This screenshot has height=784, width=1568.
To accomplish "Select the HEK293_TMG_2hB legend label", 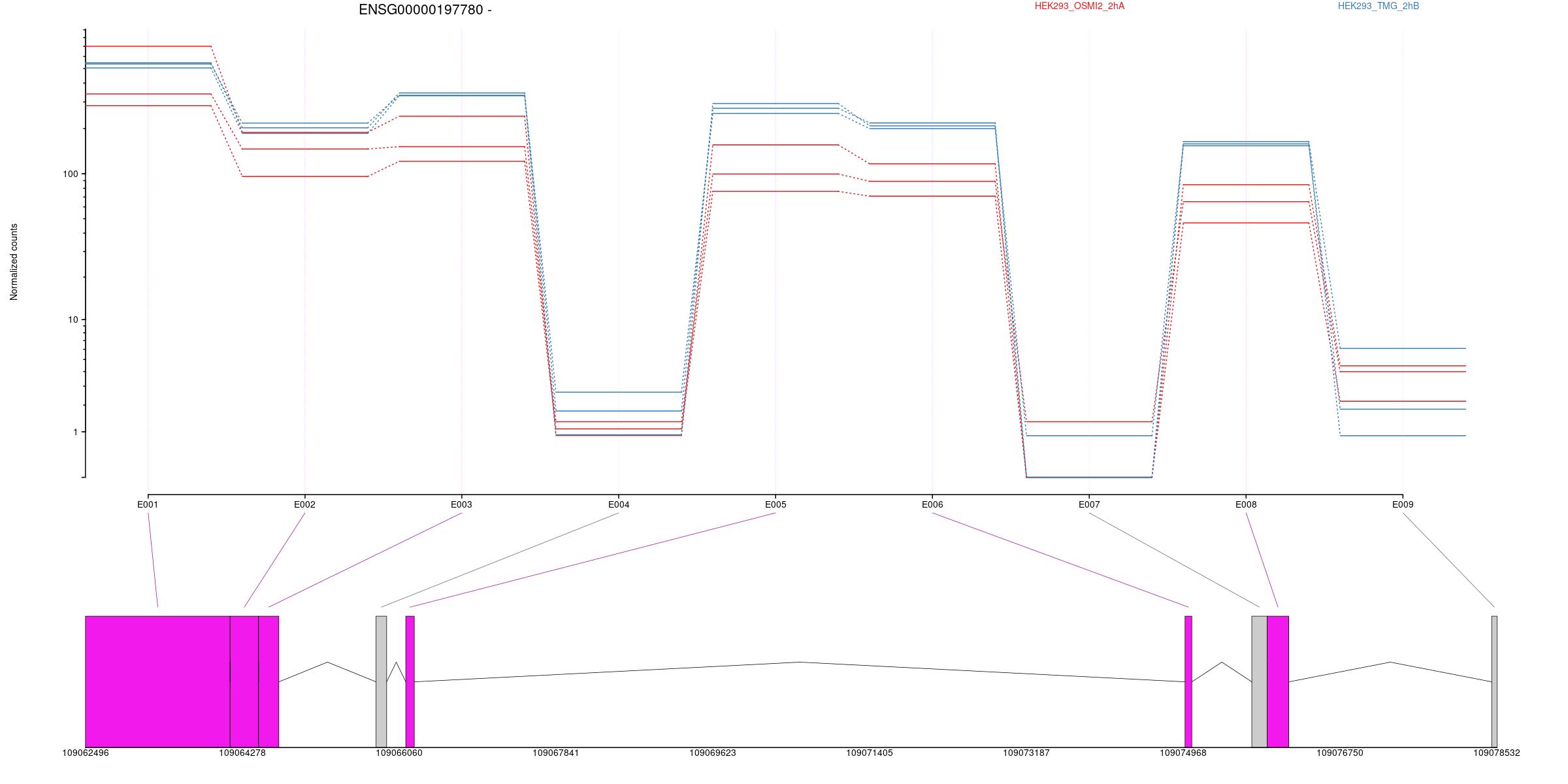I will pos(1378,6).
